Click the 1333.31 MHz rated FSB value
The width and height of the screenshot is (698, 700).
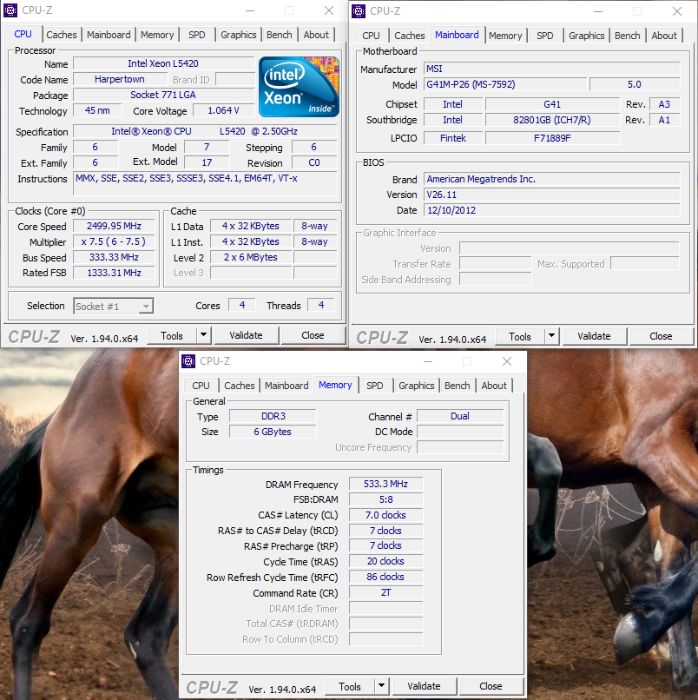point(114,273)
